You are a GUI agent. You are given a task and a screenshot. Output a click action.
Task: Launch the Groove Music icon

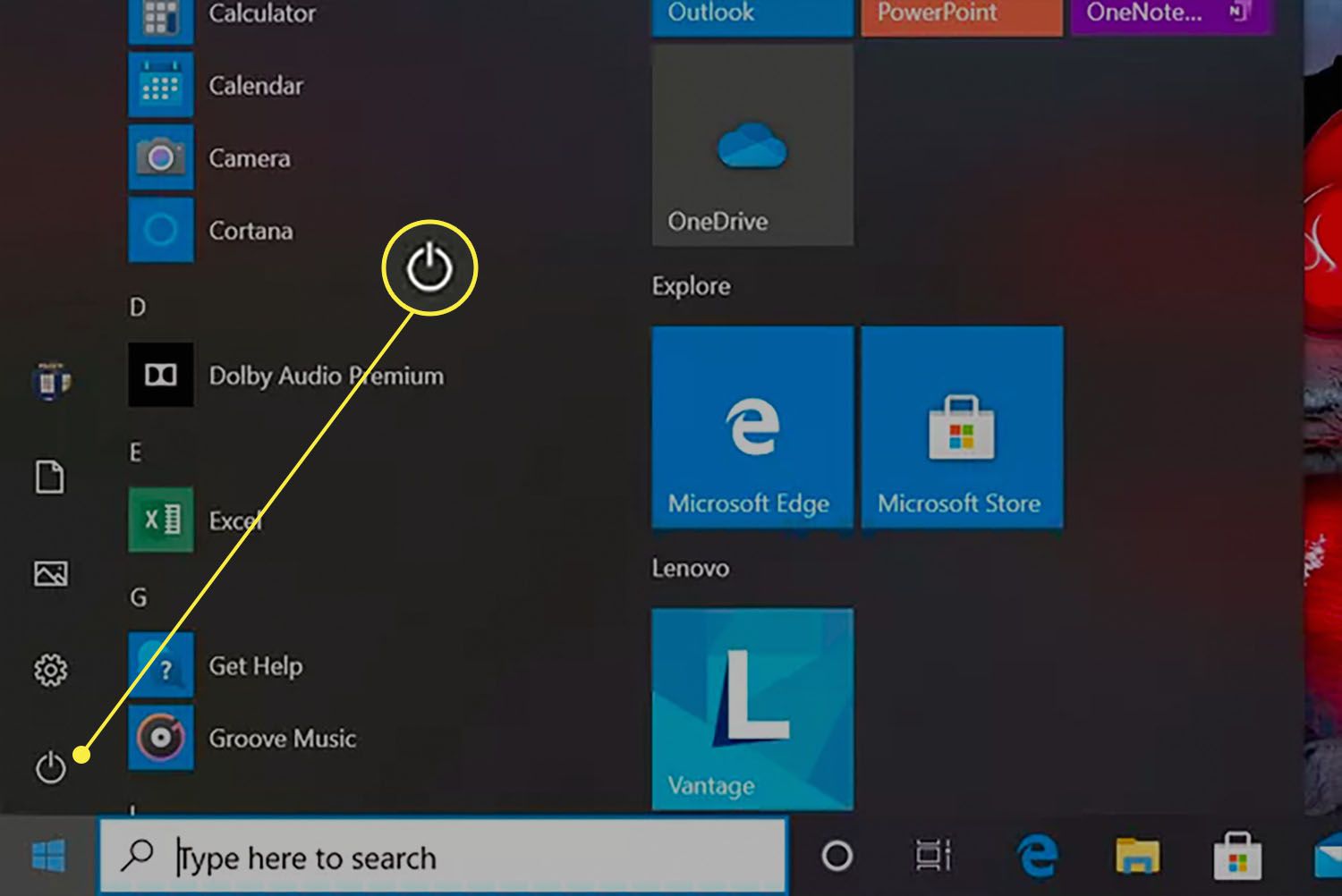click(161, 738)
